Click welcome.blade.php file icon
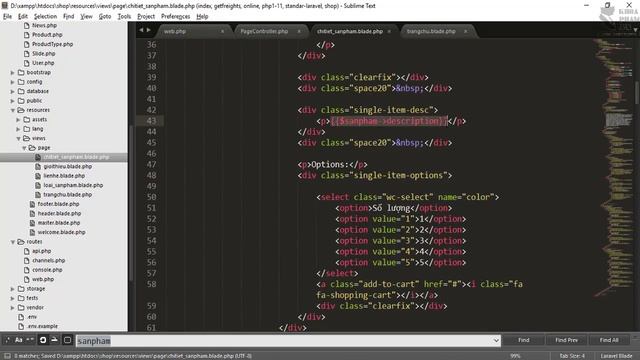The image size is (640, 360). tap(32, 232)
